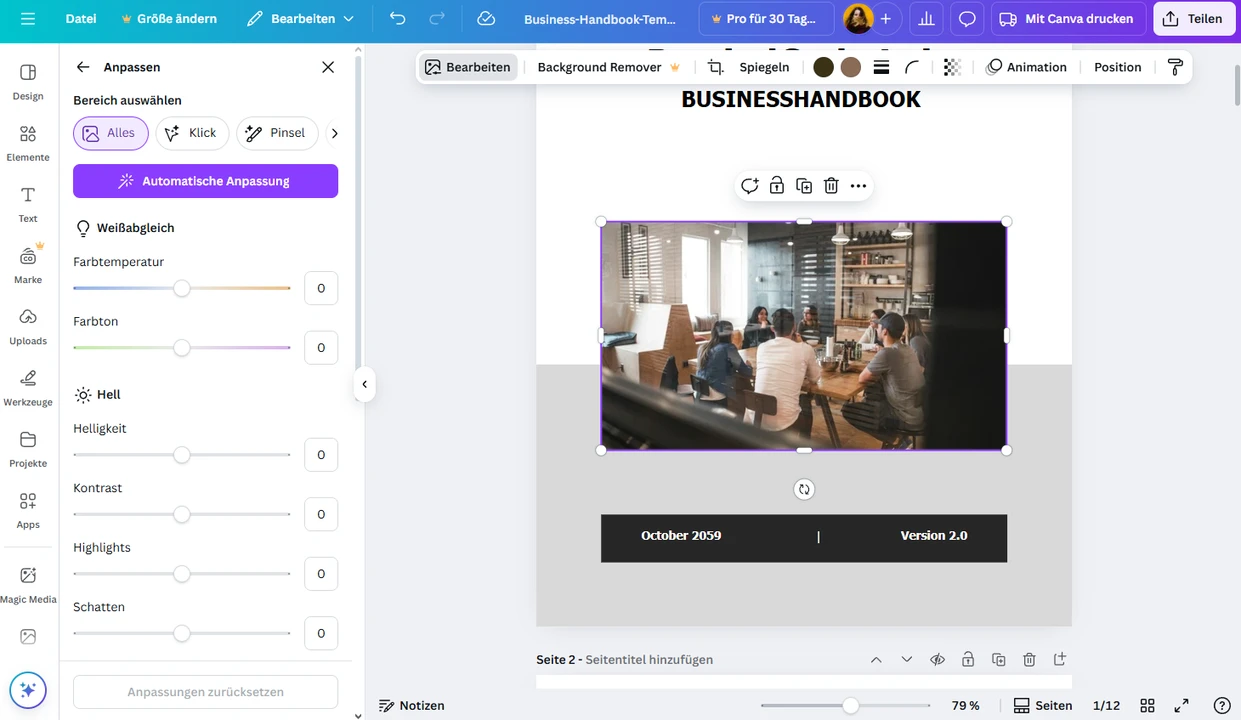The image size is (1241, 720).
Task: Open the Projekte sidebar panel
Action: pos(28,449)
